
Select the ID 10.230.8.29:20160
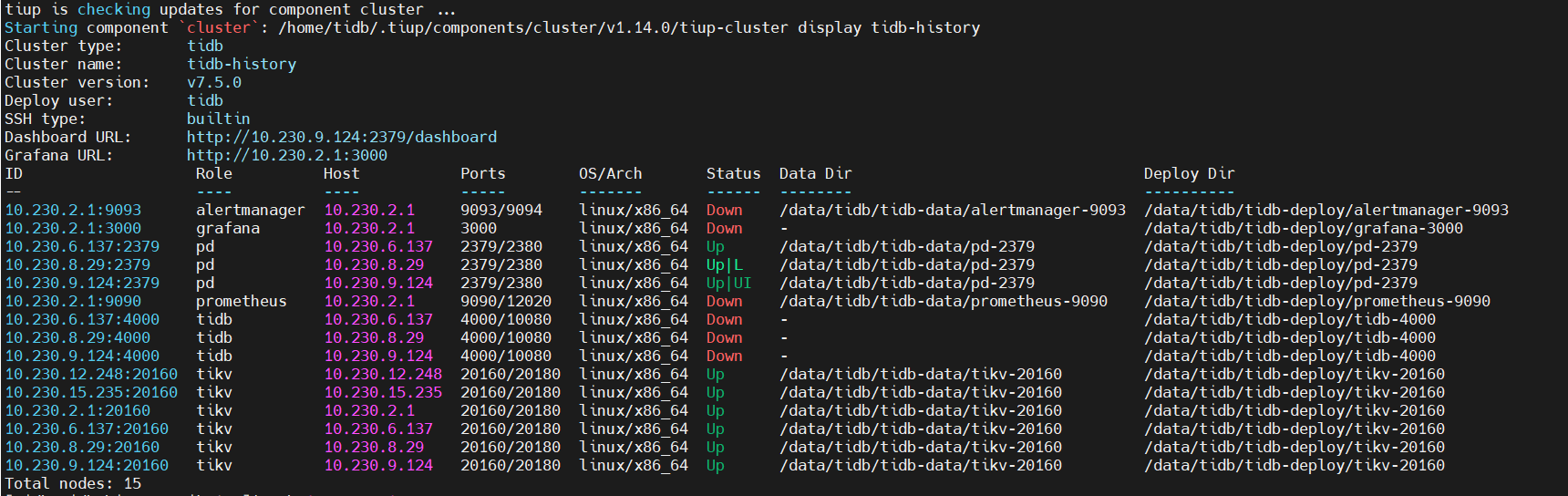click(82, 447)
